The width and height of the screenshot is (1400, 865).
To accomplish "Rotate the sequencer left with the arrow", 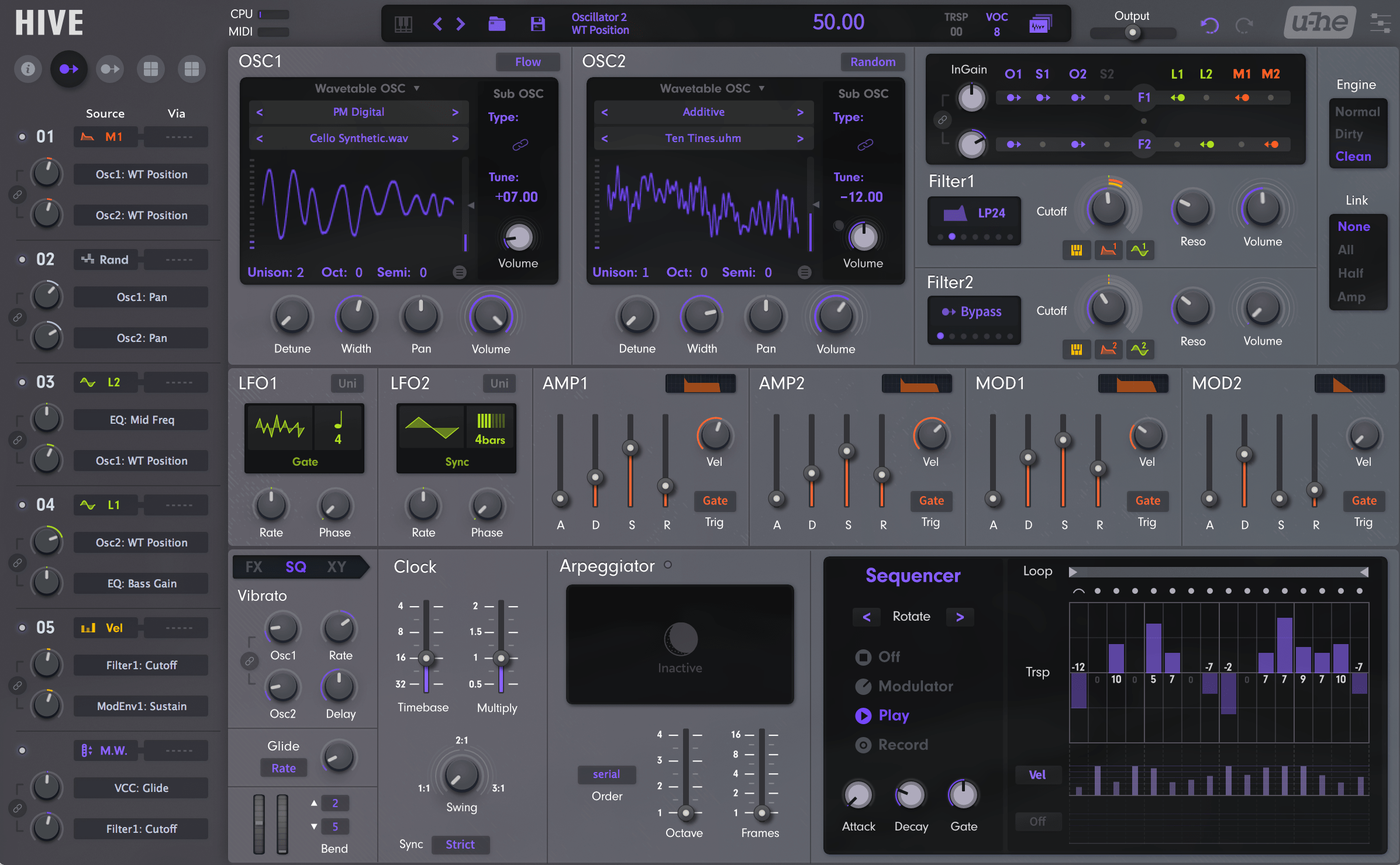I will pyautogui.click(x=866, y=617).
